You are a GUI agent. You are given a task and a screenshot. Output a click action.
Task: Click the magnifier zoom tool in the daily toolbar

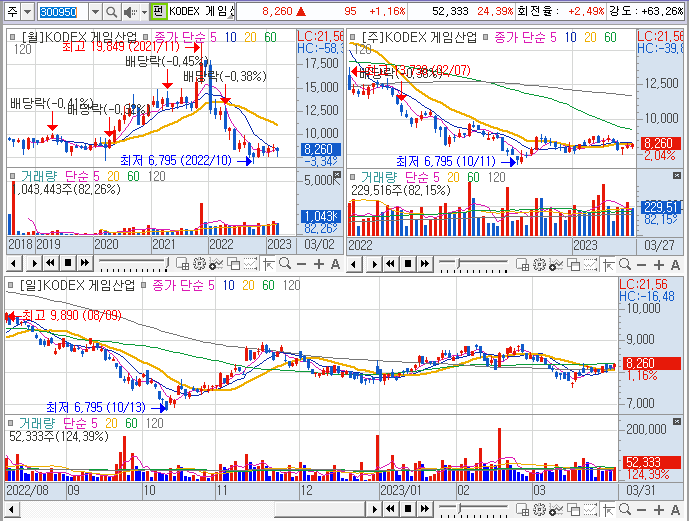coord(625,510)
